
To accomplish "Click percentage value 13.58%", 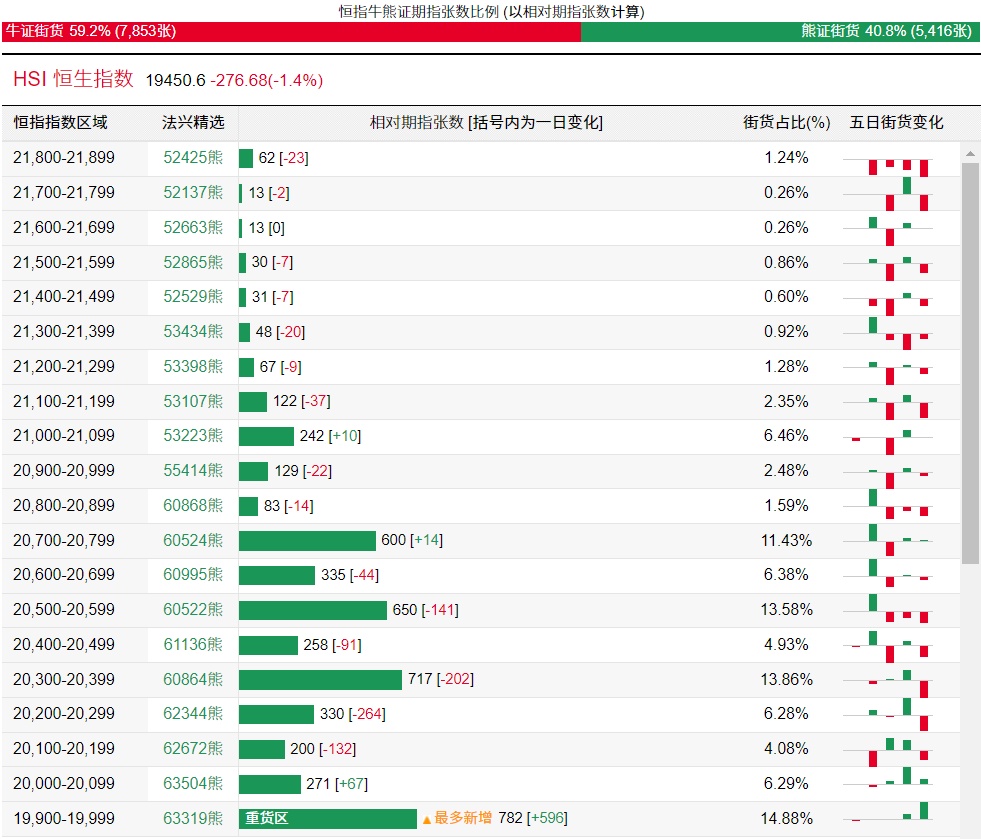I will pyautogui.click(x=786, y=609).
